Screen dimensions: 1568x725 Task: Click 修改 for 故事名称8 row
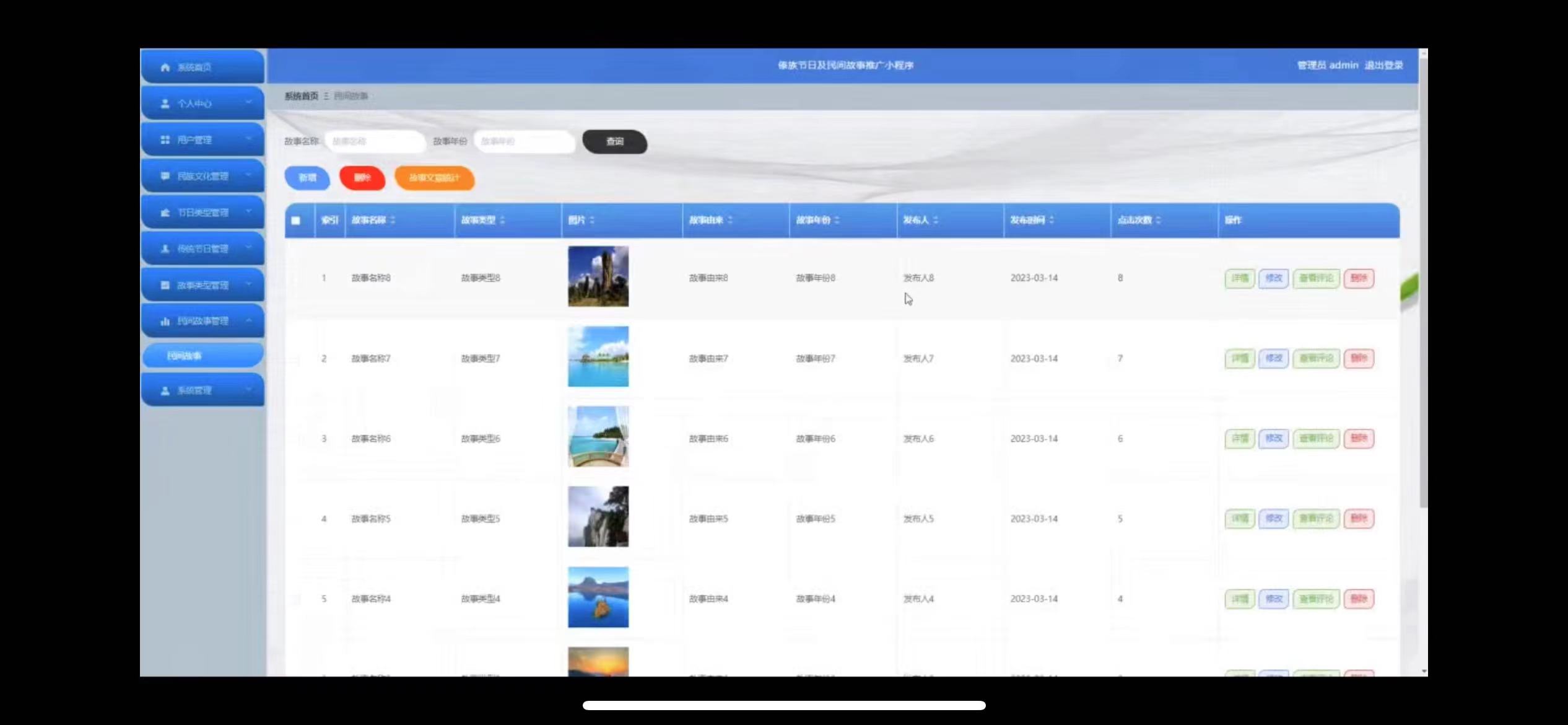point(1274,278)
